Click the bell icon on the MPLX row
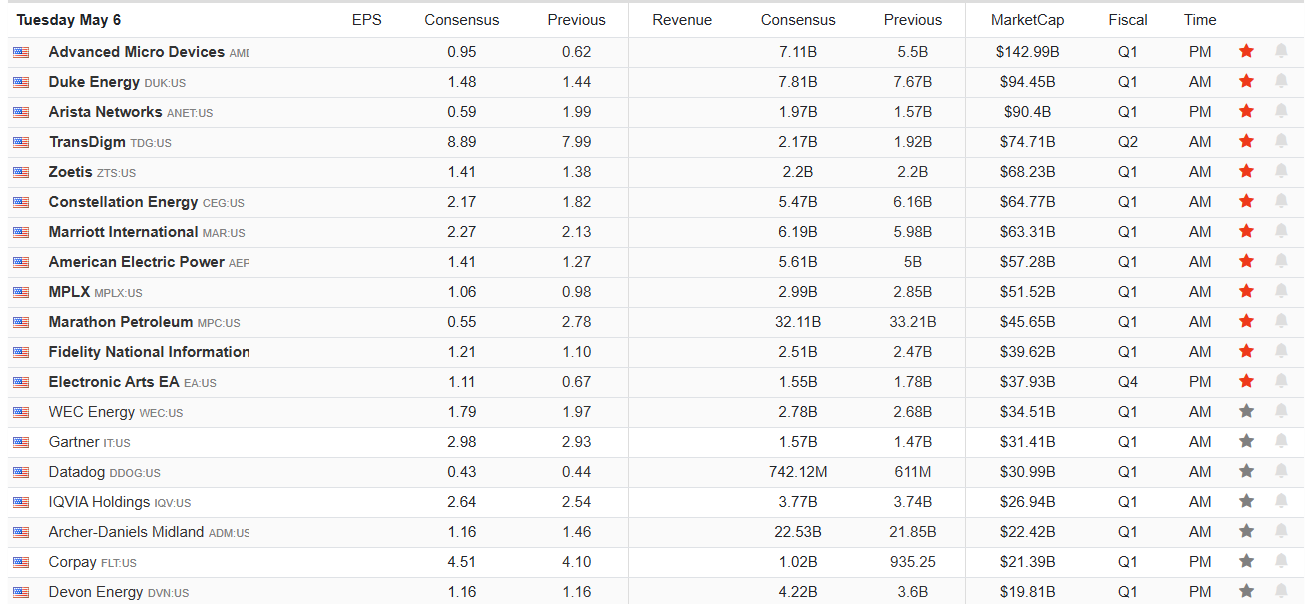This screenshot has width=1316, height=604. [x=1281, y=291]
